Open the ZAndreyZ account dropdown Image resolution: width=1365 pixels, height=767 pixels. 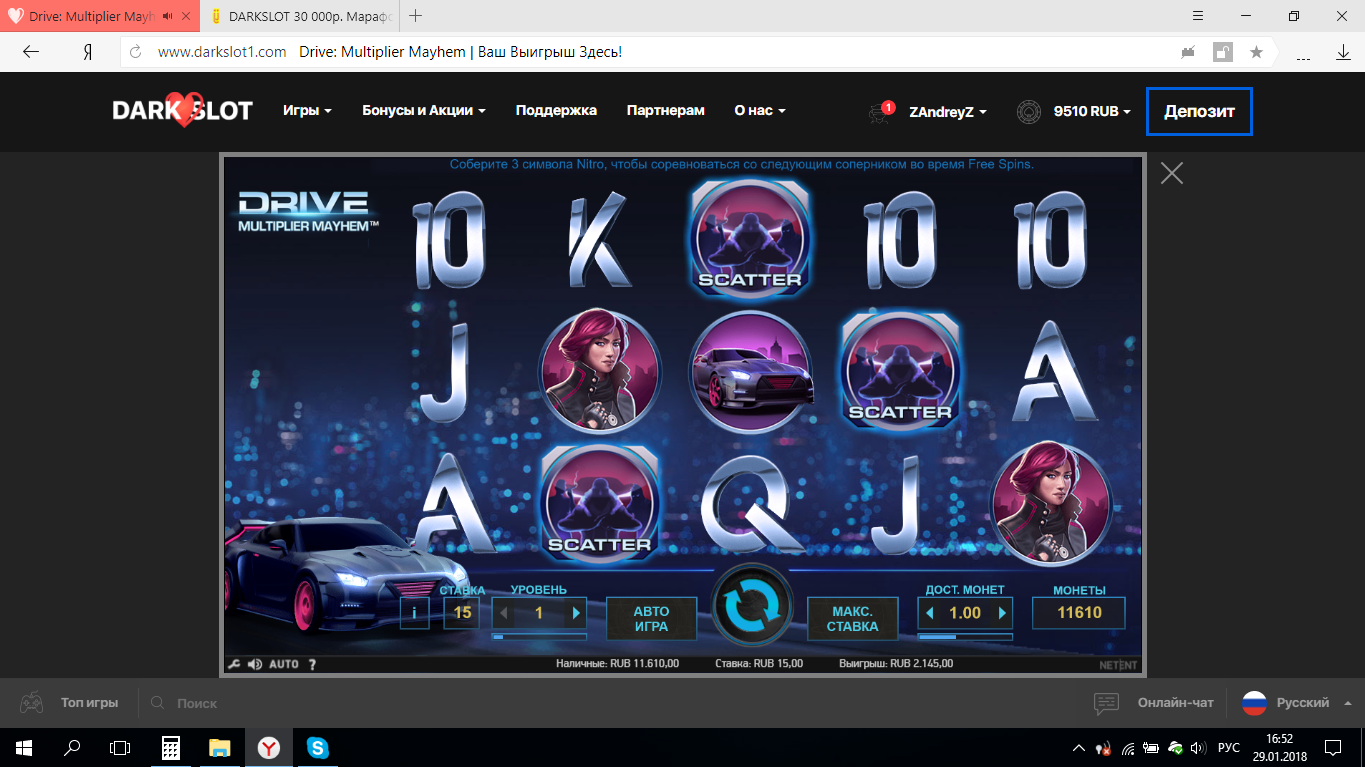point(948,112)
